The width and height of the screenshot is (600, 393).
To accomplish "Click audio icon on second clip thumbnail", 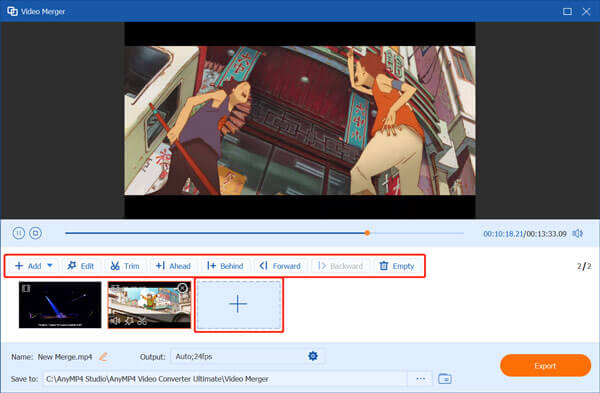I will click(x=115, y=321).
